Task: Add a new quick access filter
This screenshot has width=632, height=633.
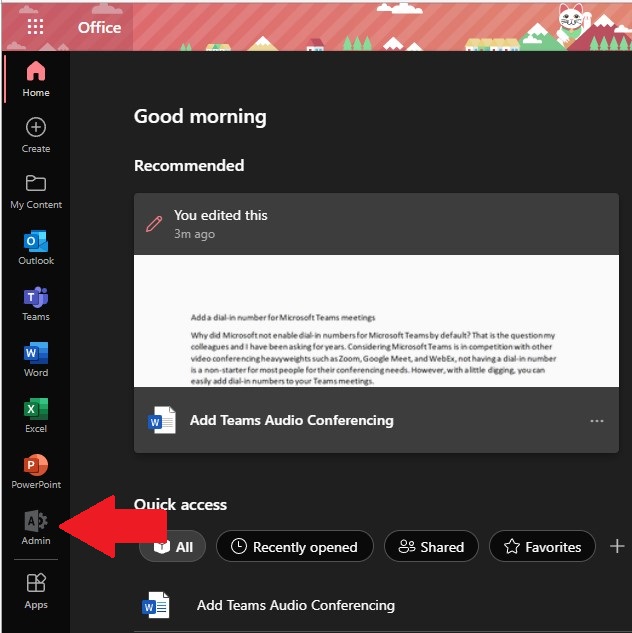Action: coord(617,546)
